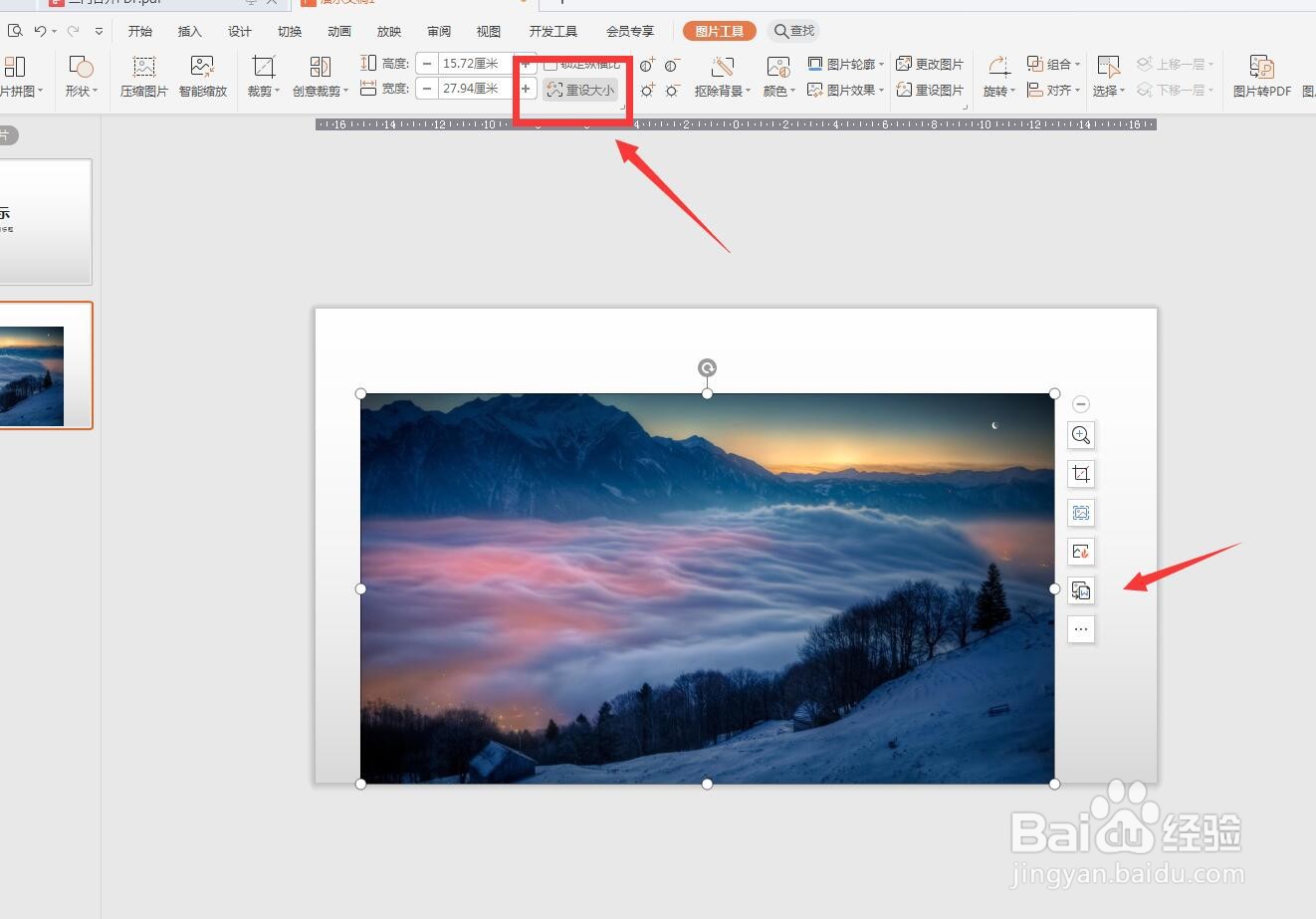Increase contrast icon
Screen dimensions: 1316x919
pos(647,66)
